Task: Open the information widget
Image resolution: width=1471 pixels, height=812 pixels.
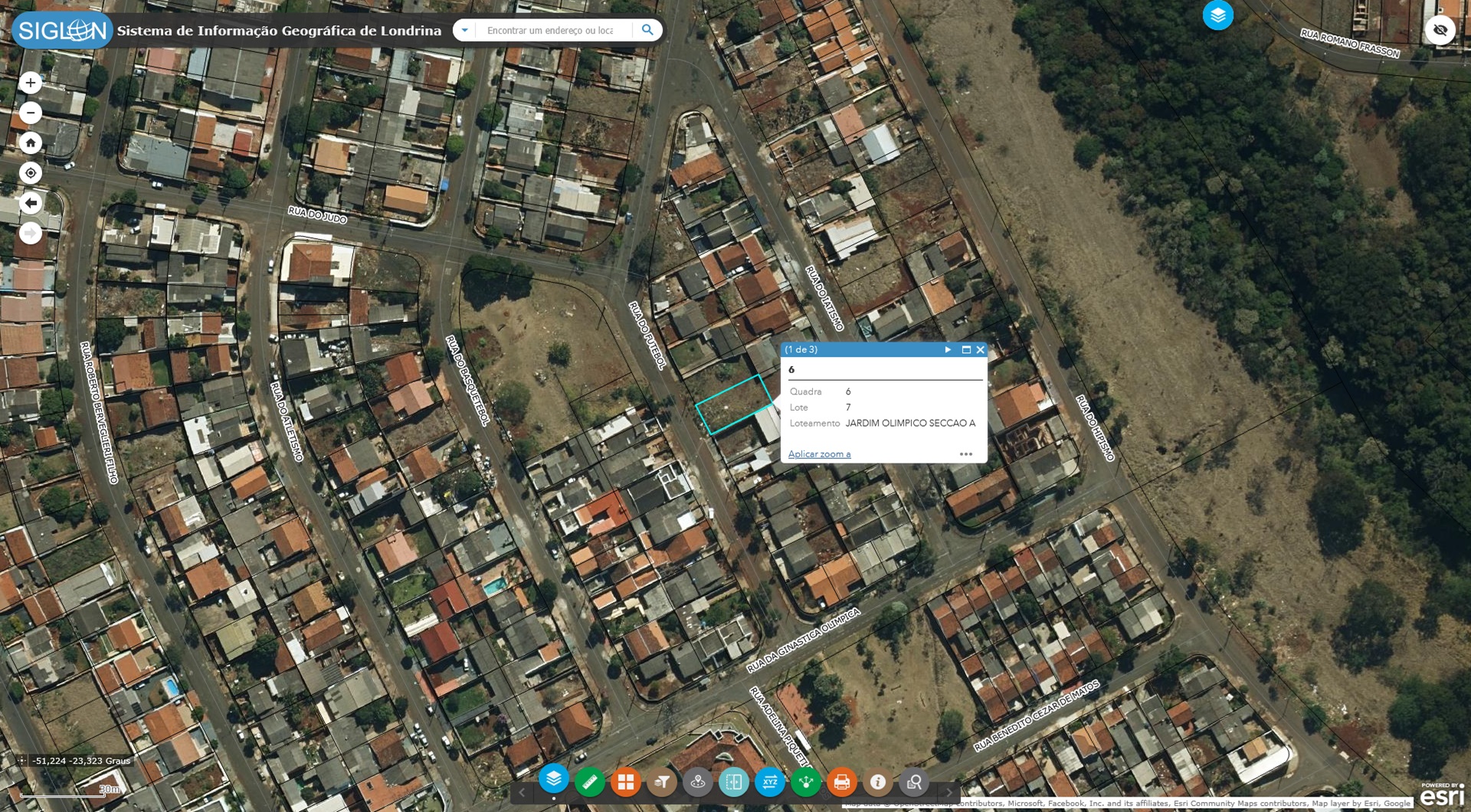Action: pyautogui.click(x=878, y=782)
